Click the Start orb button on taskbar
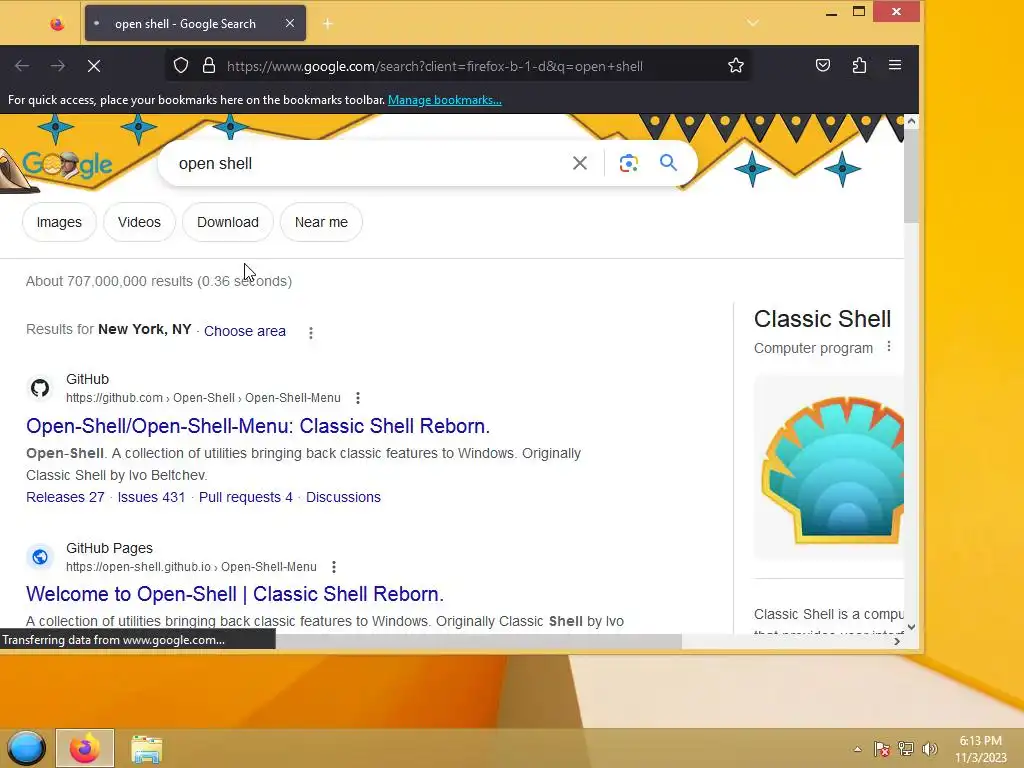Screen dimensions: 1024x768 (26, 748)
